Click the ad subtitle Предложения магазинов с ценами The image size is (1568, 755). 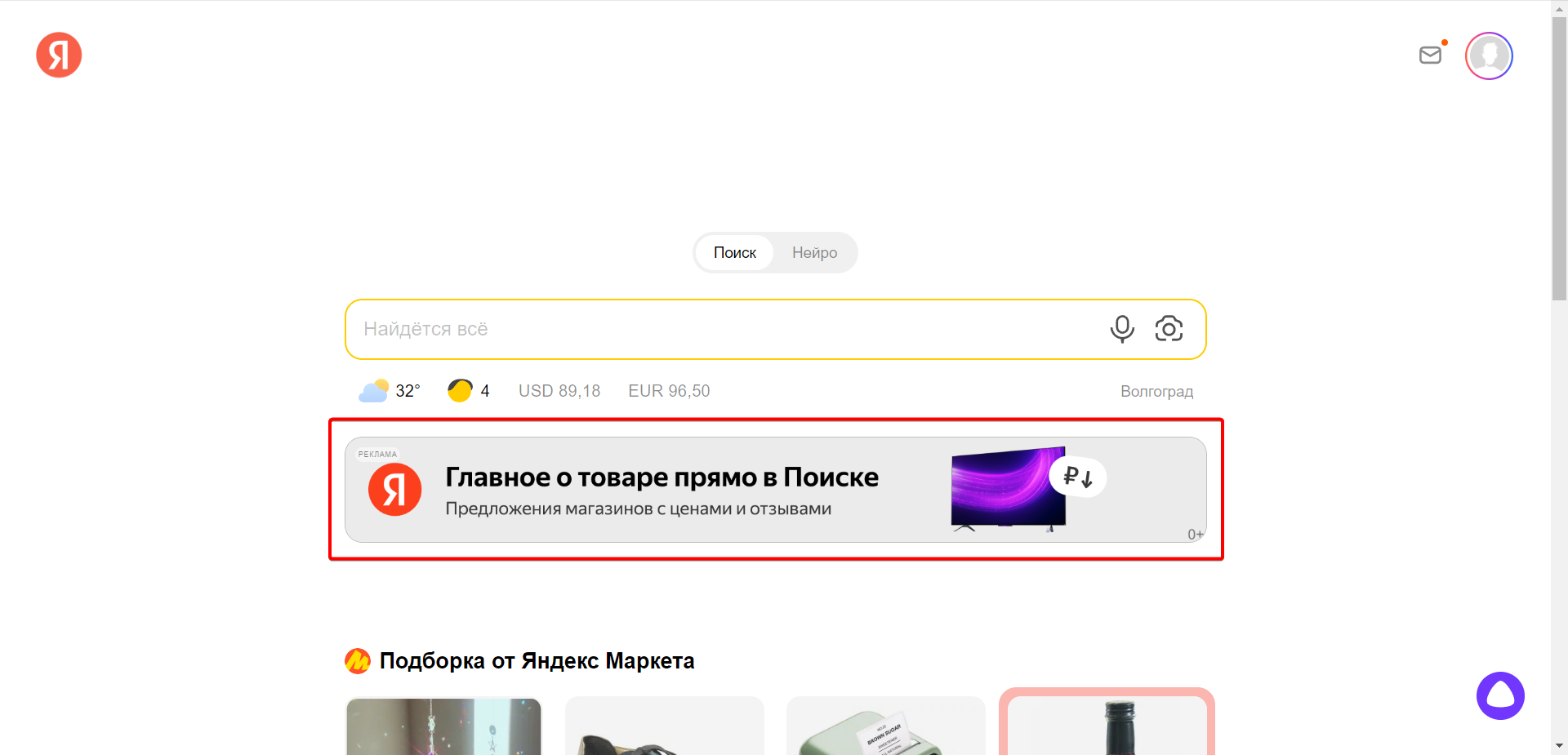638,509
